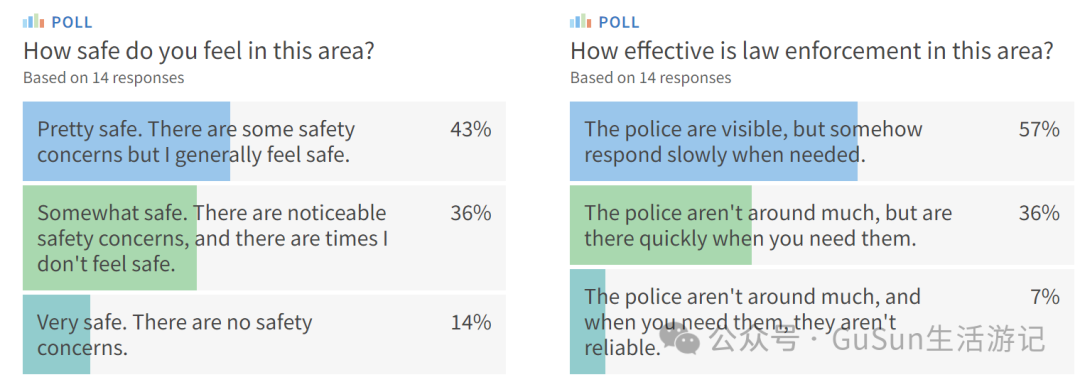1080x382 pixels.
Task: Click the 43% result value
Action: (x=470, y=129)
